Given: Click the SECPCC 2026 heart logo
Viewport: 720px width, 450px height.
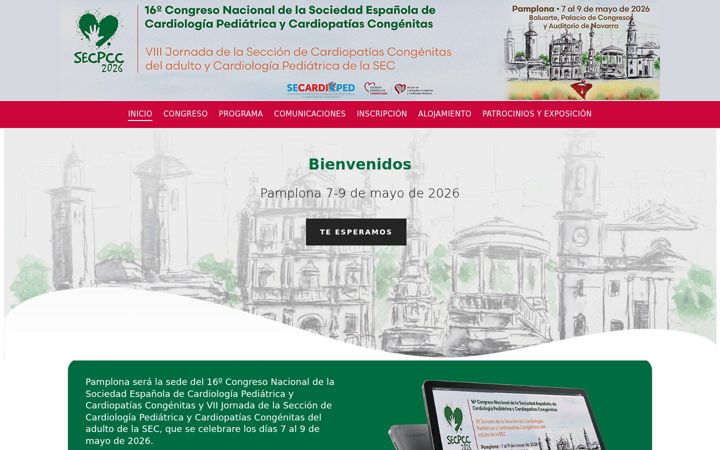Looking at the screenshot, I should pos(99,42).
